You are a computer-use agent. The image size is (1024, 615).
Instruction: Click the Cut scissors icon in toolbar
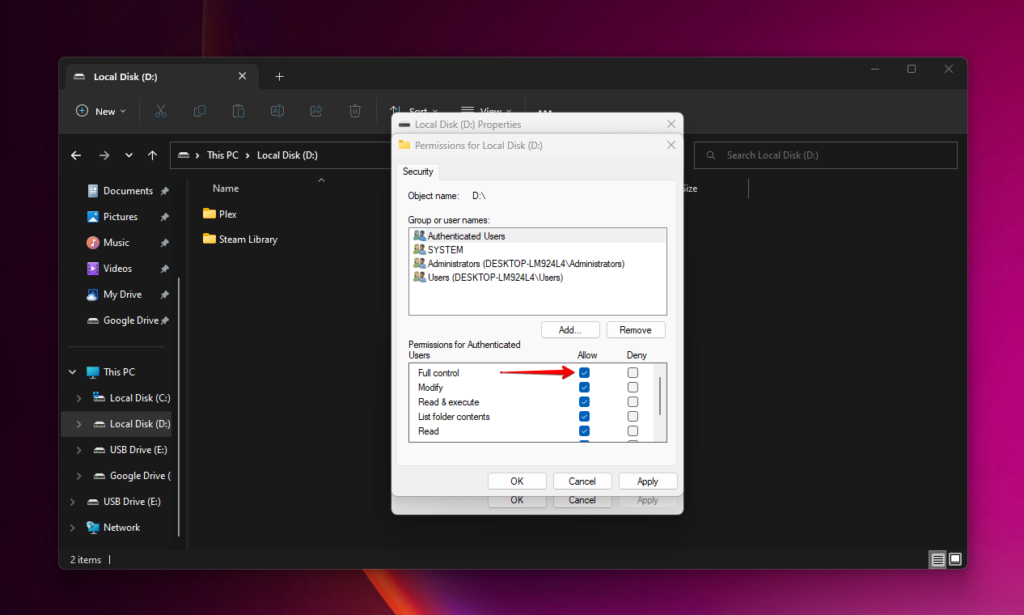click(160, 111)
